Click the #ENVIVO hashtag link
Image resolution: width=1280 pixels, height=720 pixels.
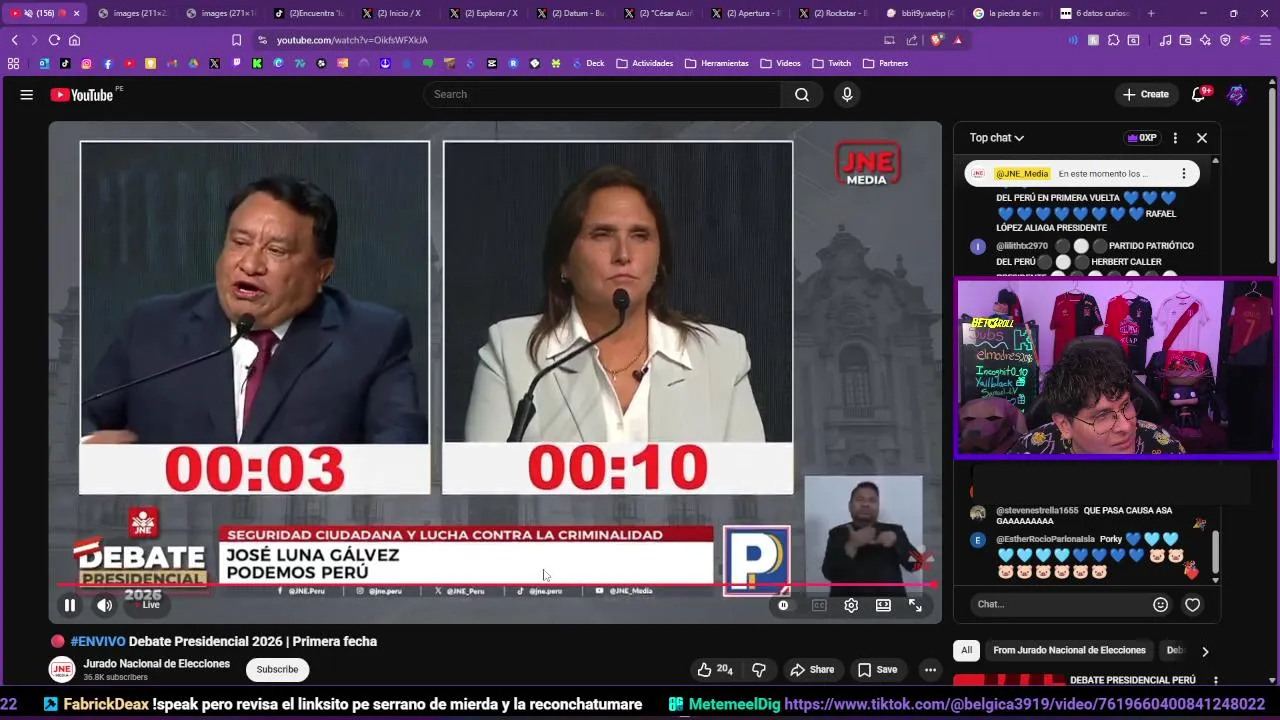[98, 642]
